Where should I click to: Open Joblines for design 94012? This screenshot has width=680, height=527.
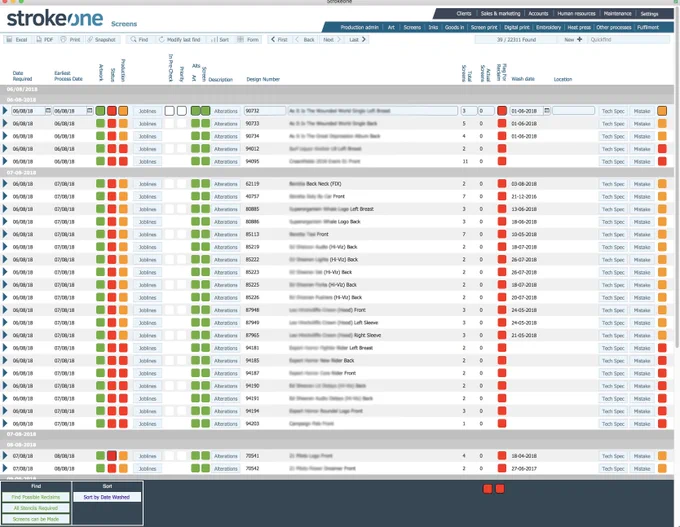(x=147, y=149)
